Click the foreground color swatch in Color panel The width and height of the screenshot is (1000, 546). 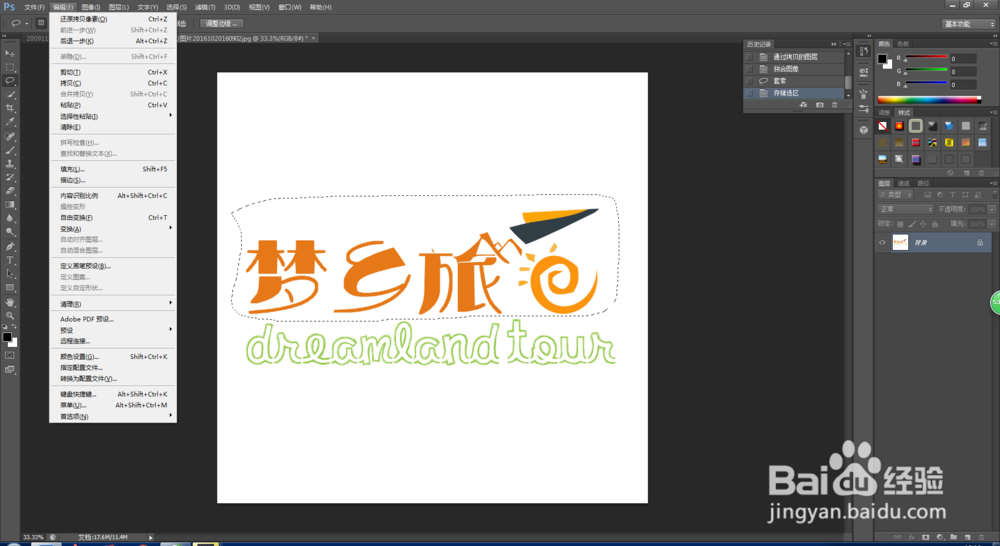click(882, 59)
